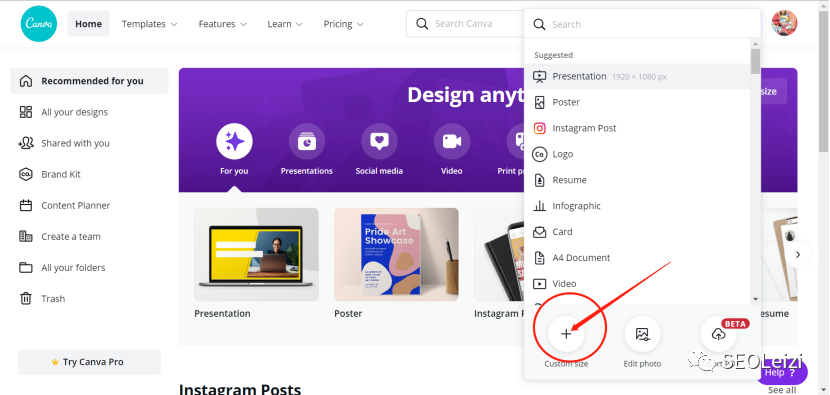The height and width of the screenshot is (395, 830).
Task: Click the Try Canva Pro button
Action: 89,362
